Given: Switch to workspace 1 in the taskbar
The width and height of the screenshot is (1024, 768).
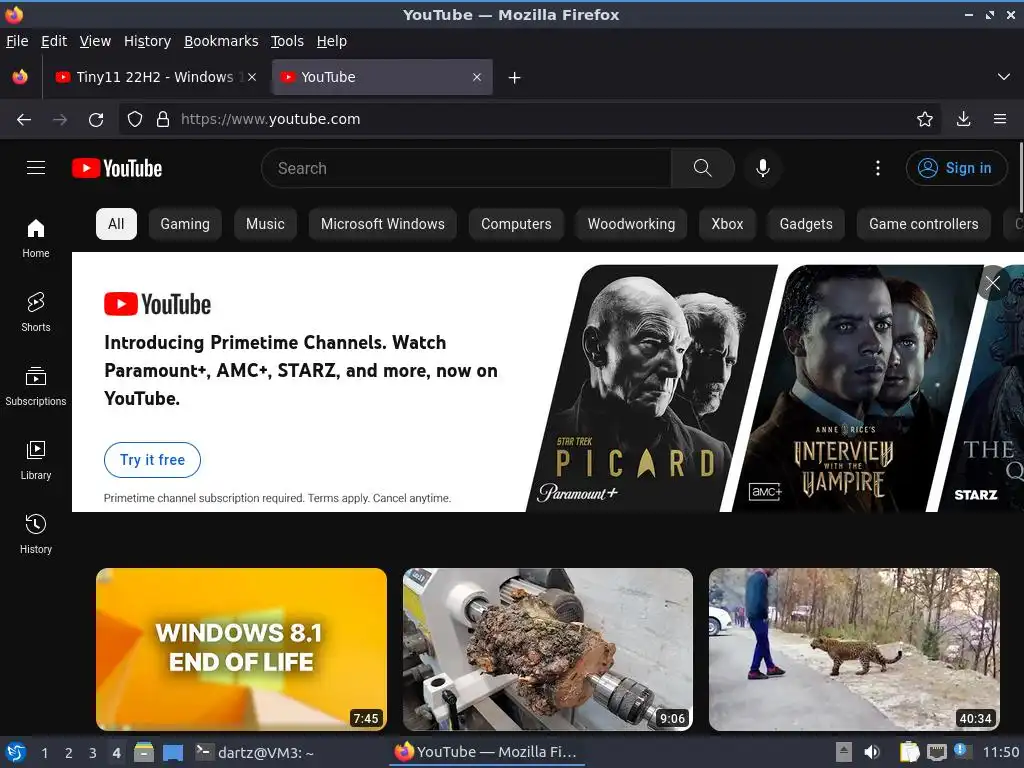Looking at the screenshot, I should tap(44, 753).
